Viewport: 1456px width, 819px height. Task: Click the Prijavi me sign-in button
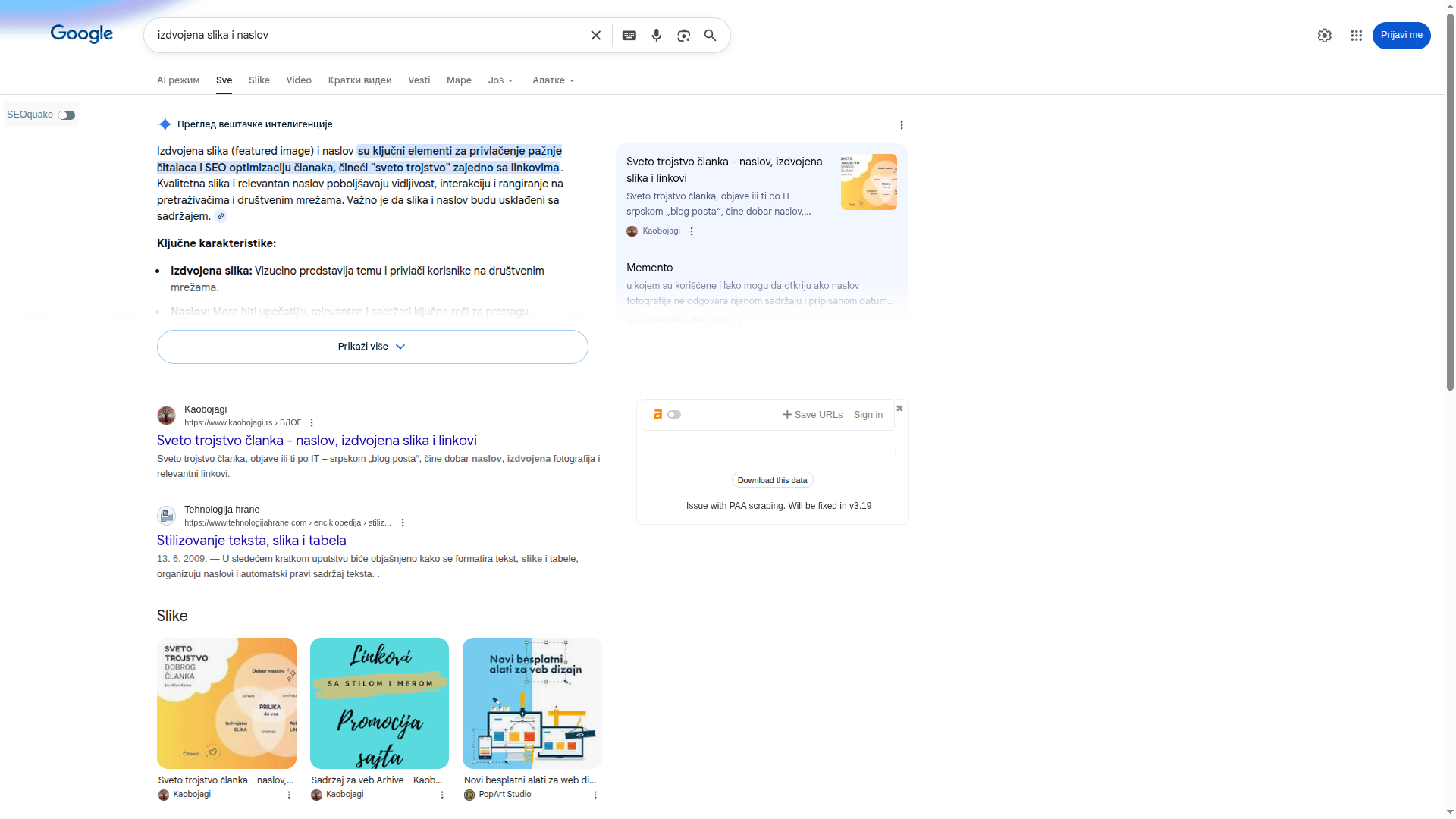point(1401,36)
